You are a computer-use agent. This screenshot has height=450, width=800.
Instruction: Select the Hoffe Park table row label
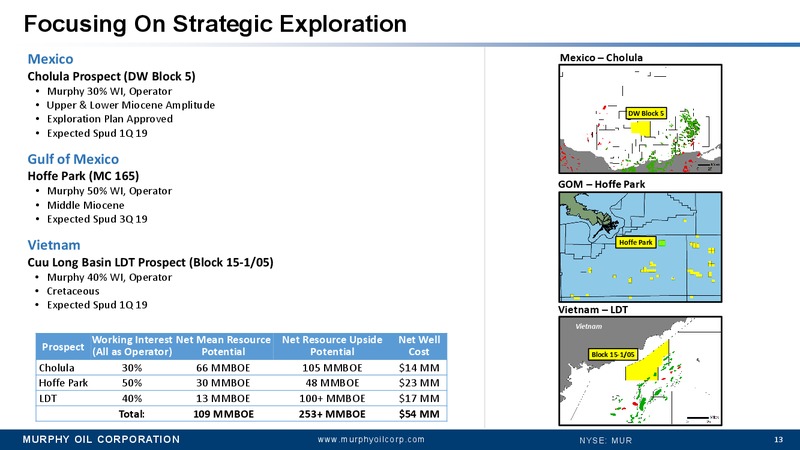[63, 383]
